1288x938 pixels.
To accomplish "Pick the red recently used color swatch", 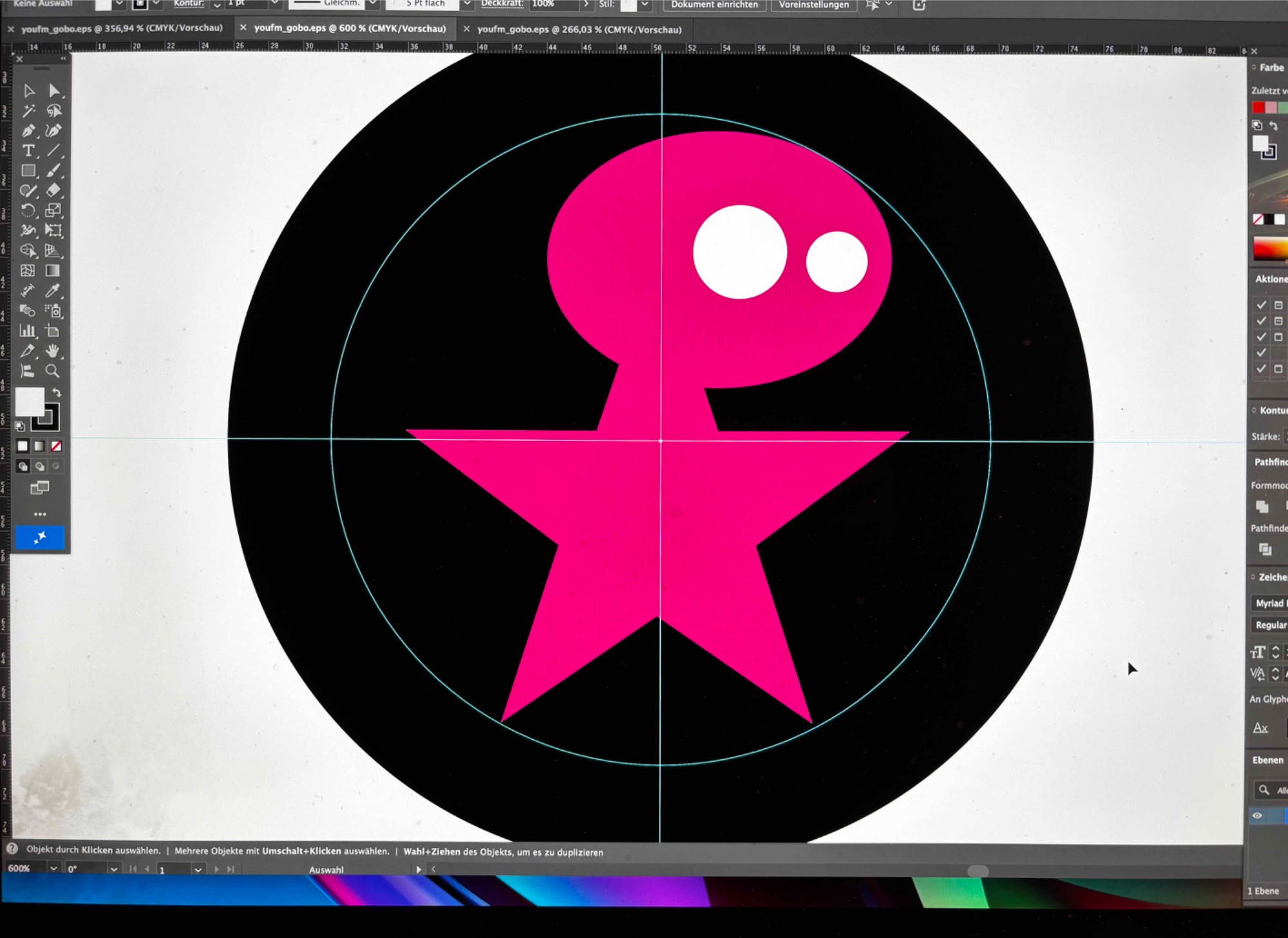I will point(1258,108).
